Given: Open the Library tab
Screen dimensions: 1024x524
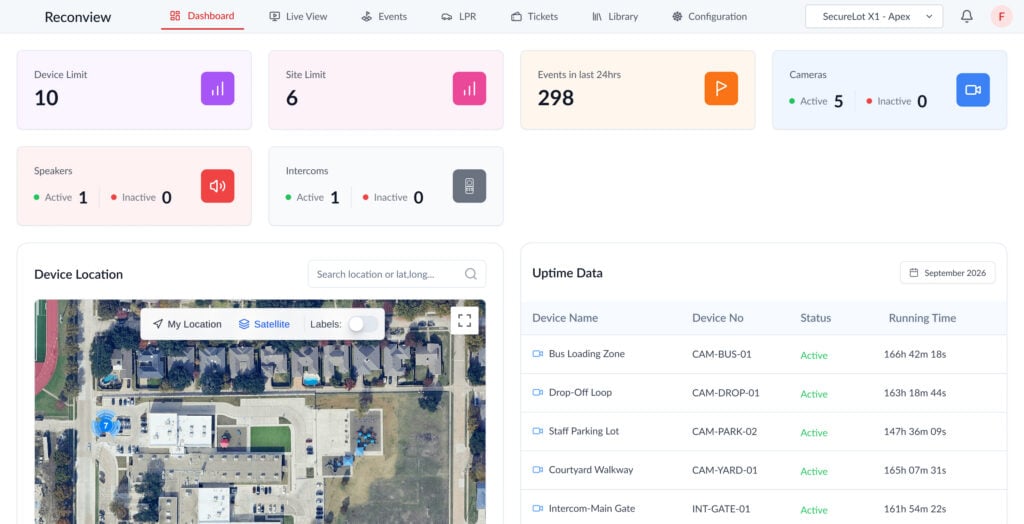Looking at the screenshot, I should tap(615, 16).
